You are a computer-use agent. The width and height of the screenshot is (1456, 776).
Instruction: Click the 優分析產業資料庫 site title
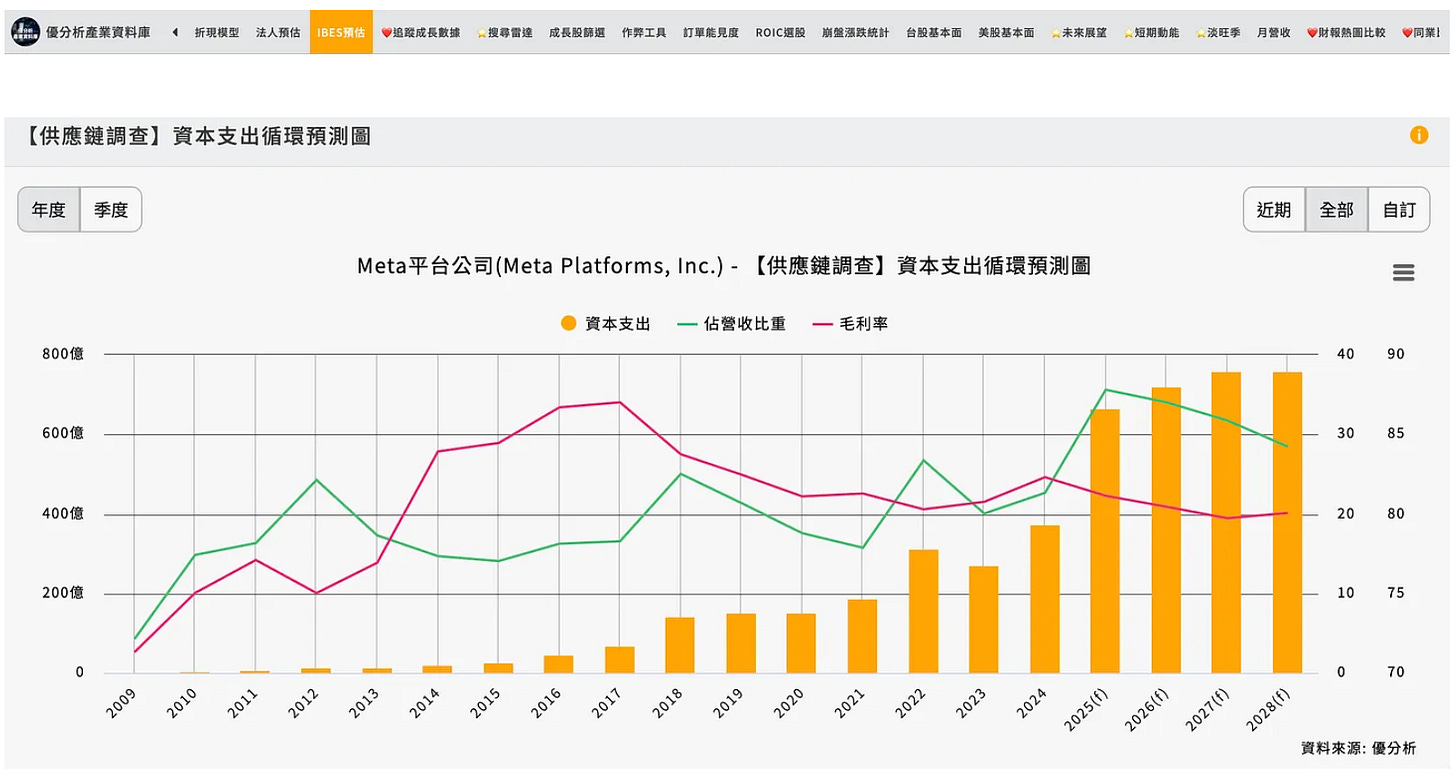[98, 33]
